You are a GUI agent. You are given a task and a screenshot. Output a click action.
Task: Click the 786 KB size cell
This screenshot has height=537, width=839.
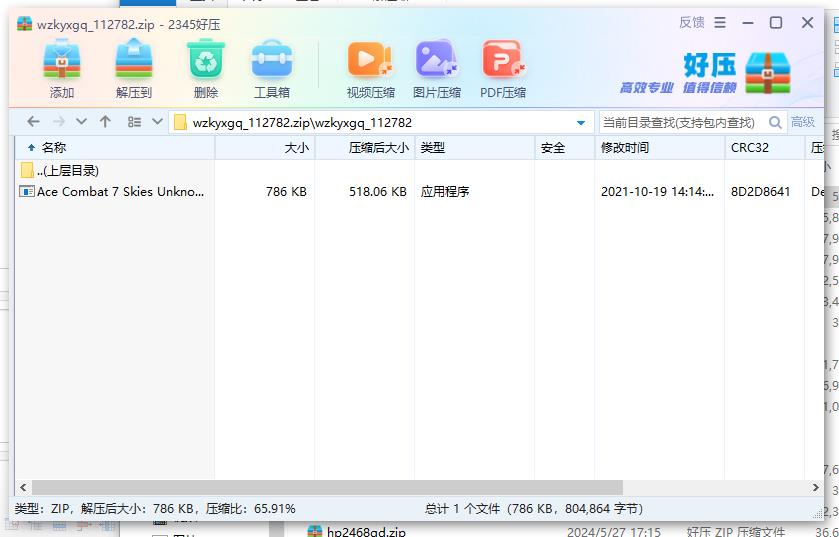[x=286, y=191]
